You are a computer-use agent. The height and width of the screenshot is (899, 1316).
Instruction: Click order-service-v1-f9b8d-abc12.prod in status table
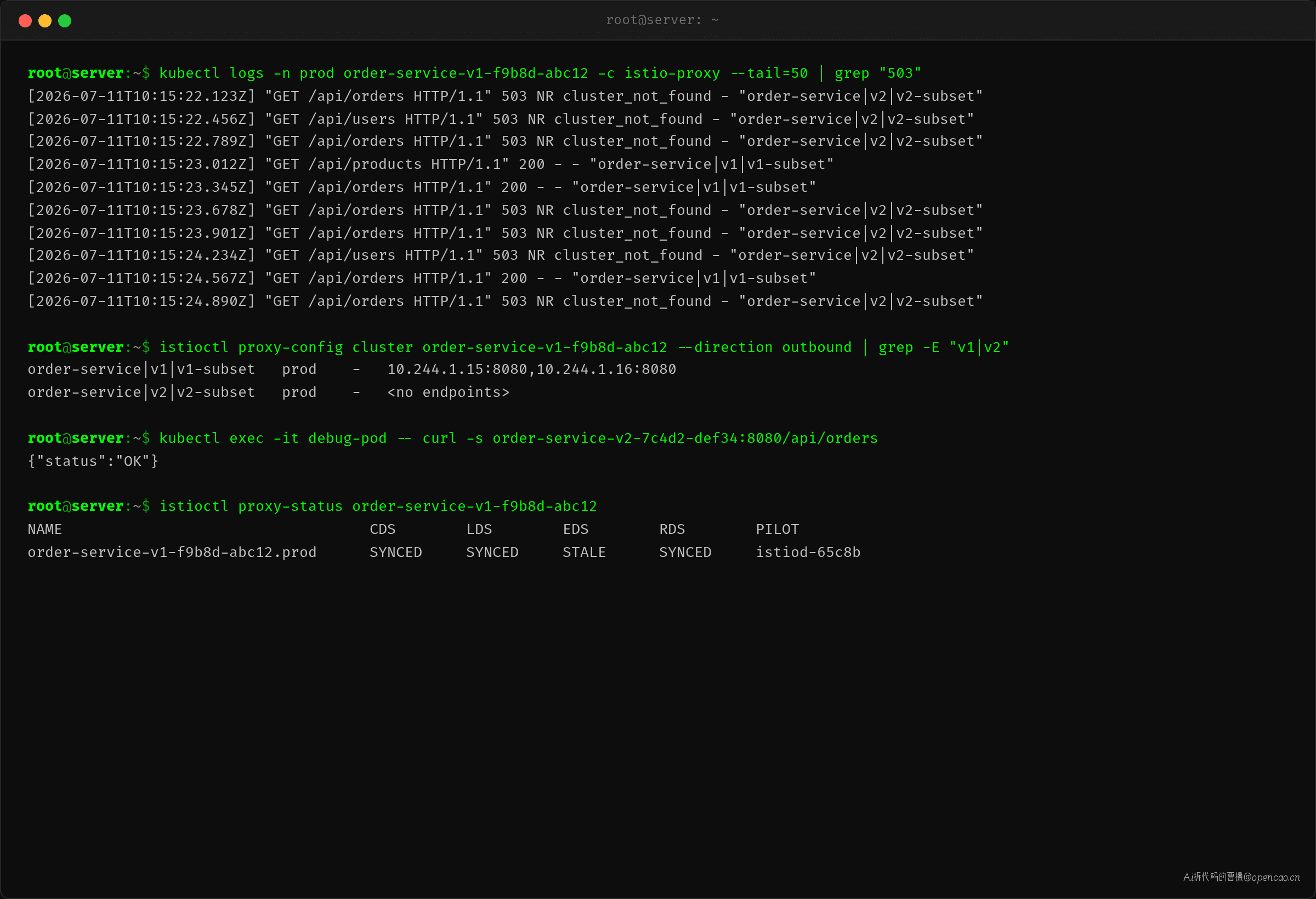coord(172,553)
